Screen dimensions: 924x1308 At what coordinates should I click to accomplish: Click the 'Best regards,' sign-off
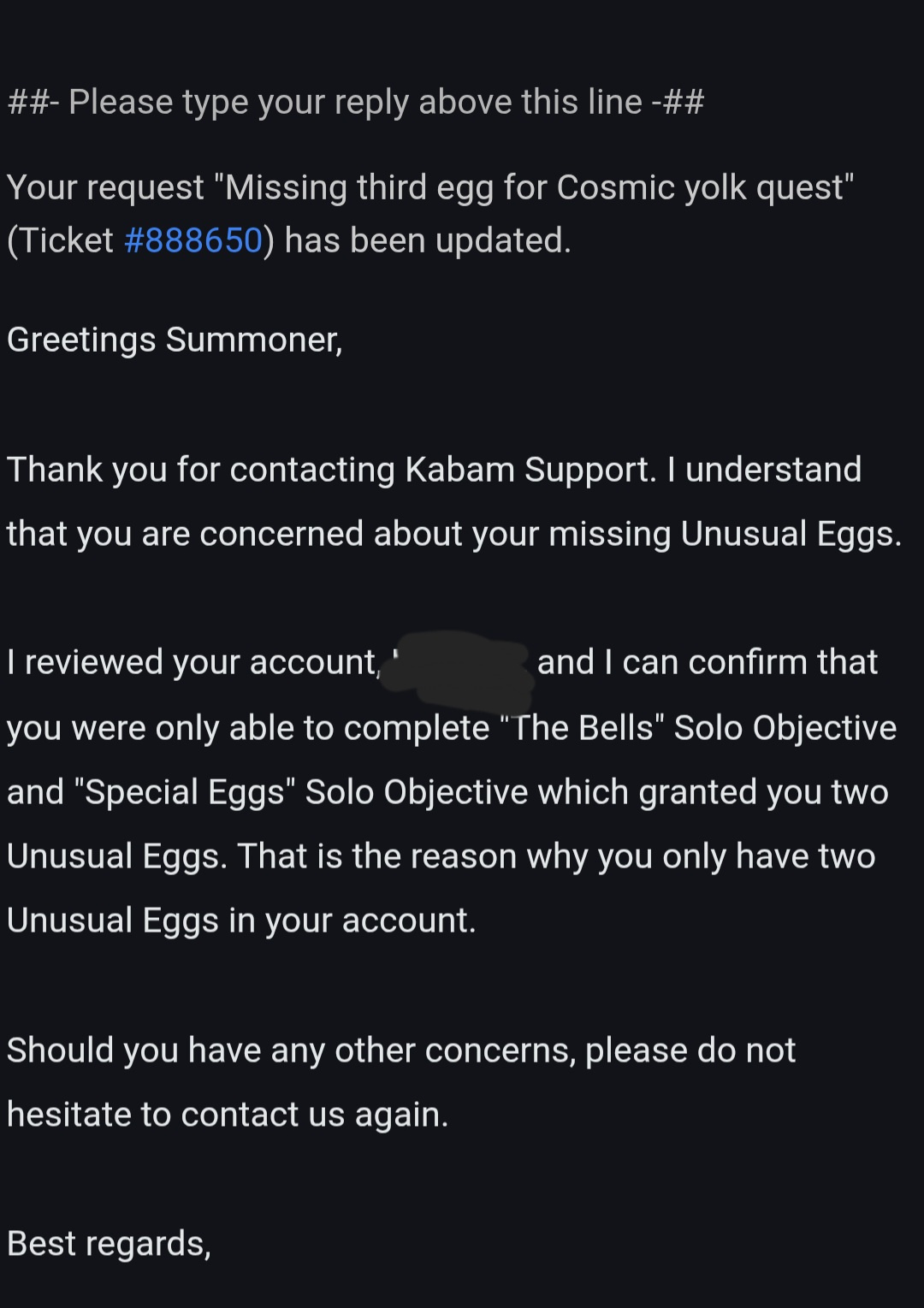109,1243
